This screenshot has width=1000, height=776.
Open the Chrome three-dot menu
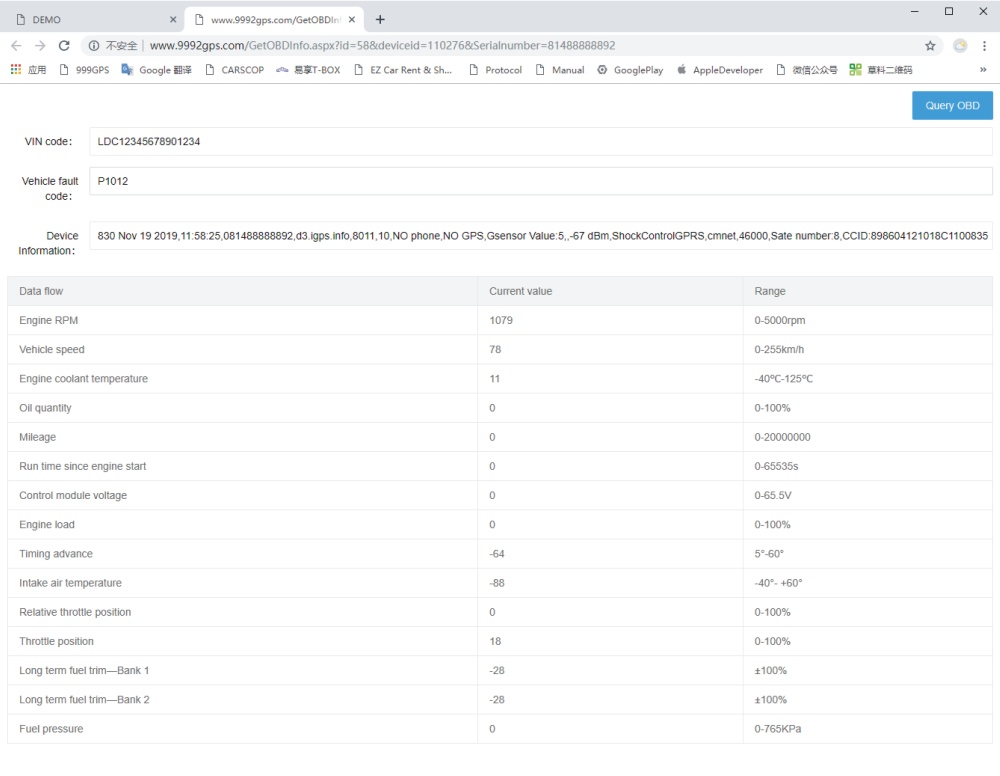(984, 45)
